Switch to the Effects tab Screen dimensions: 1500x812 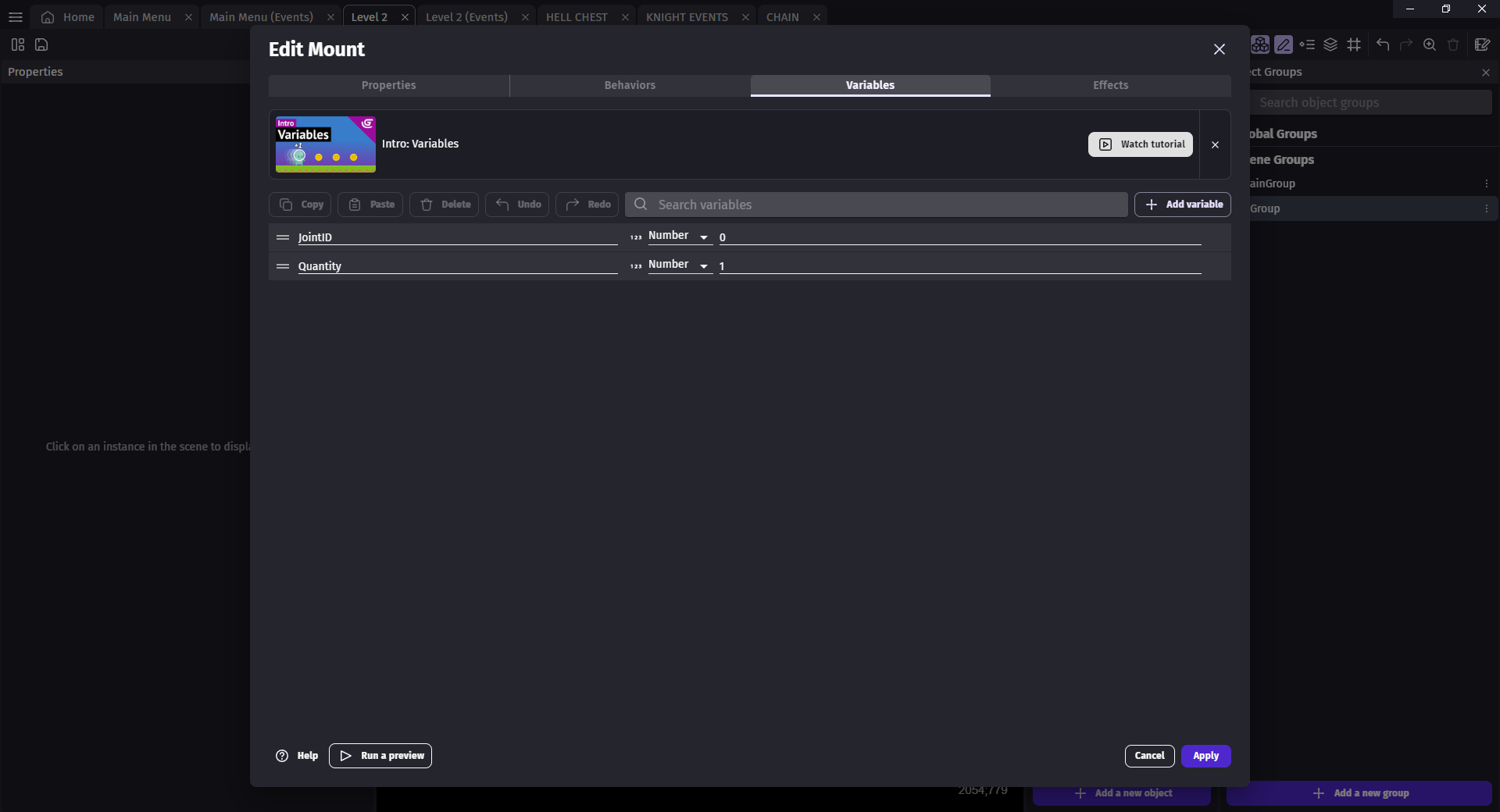tap(1110, 85)
